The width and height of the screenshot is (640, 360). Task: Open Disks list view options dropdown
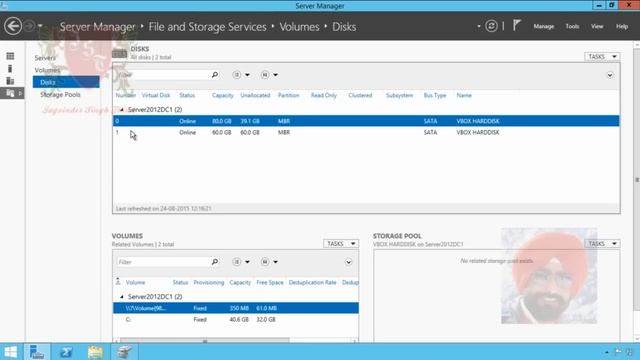(241, 75)
